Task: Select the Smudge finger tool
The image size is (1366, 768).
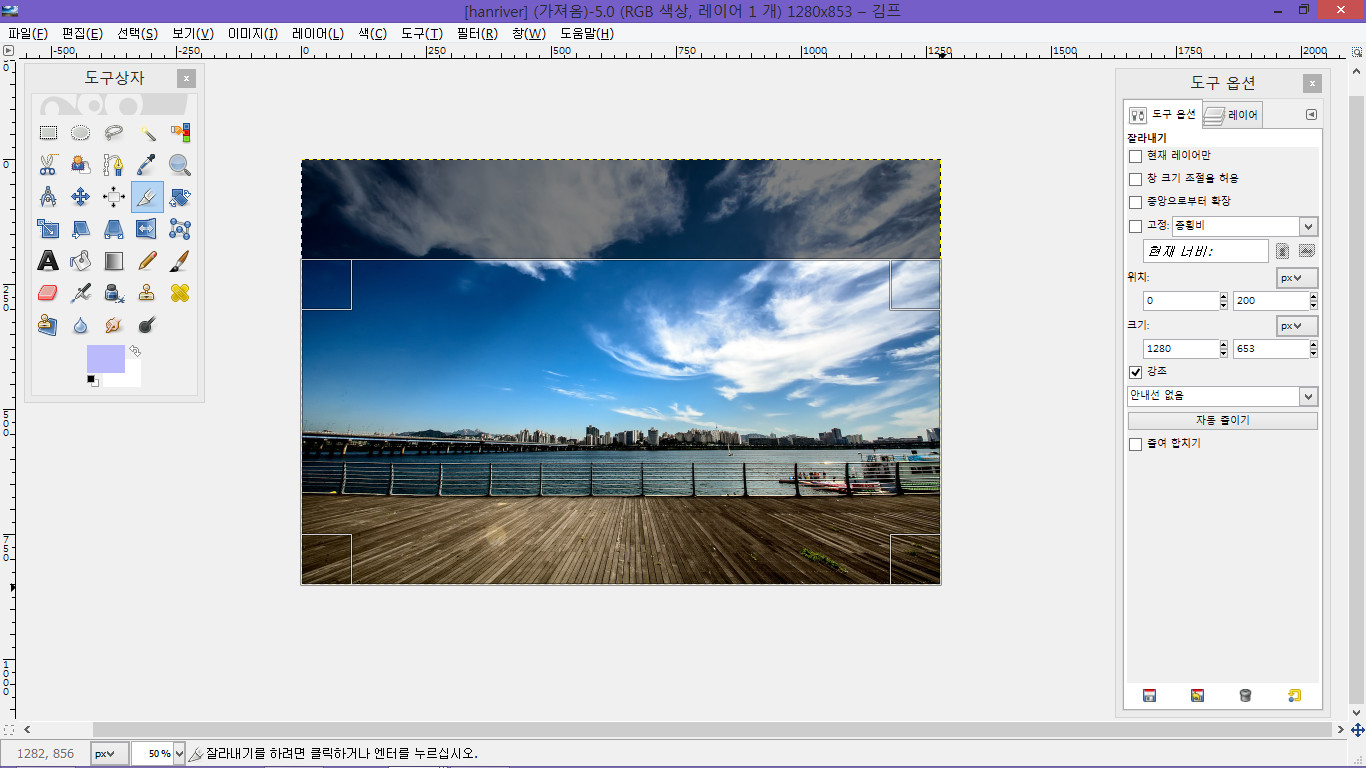Action: pyautogui.click(x=114, y=325)
